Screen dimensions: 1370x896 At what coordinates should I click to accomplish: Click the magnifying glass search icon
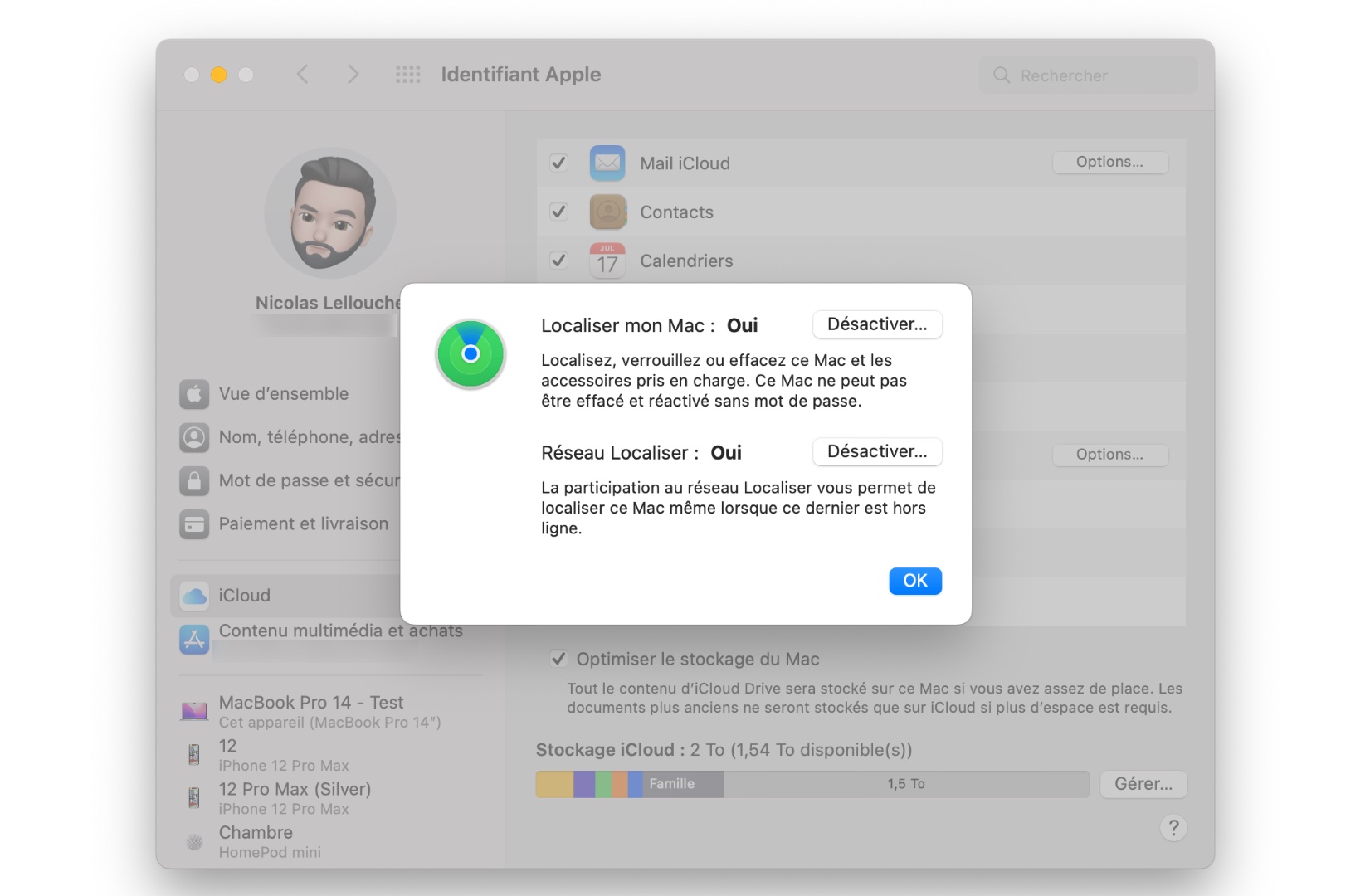pyautogui.click(x=1002, y=75)
